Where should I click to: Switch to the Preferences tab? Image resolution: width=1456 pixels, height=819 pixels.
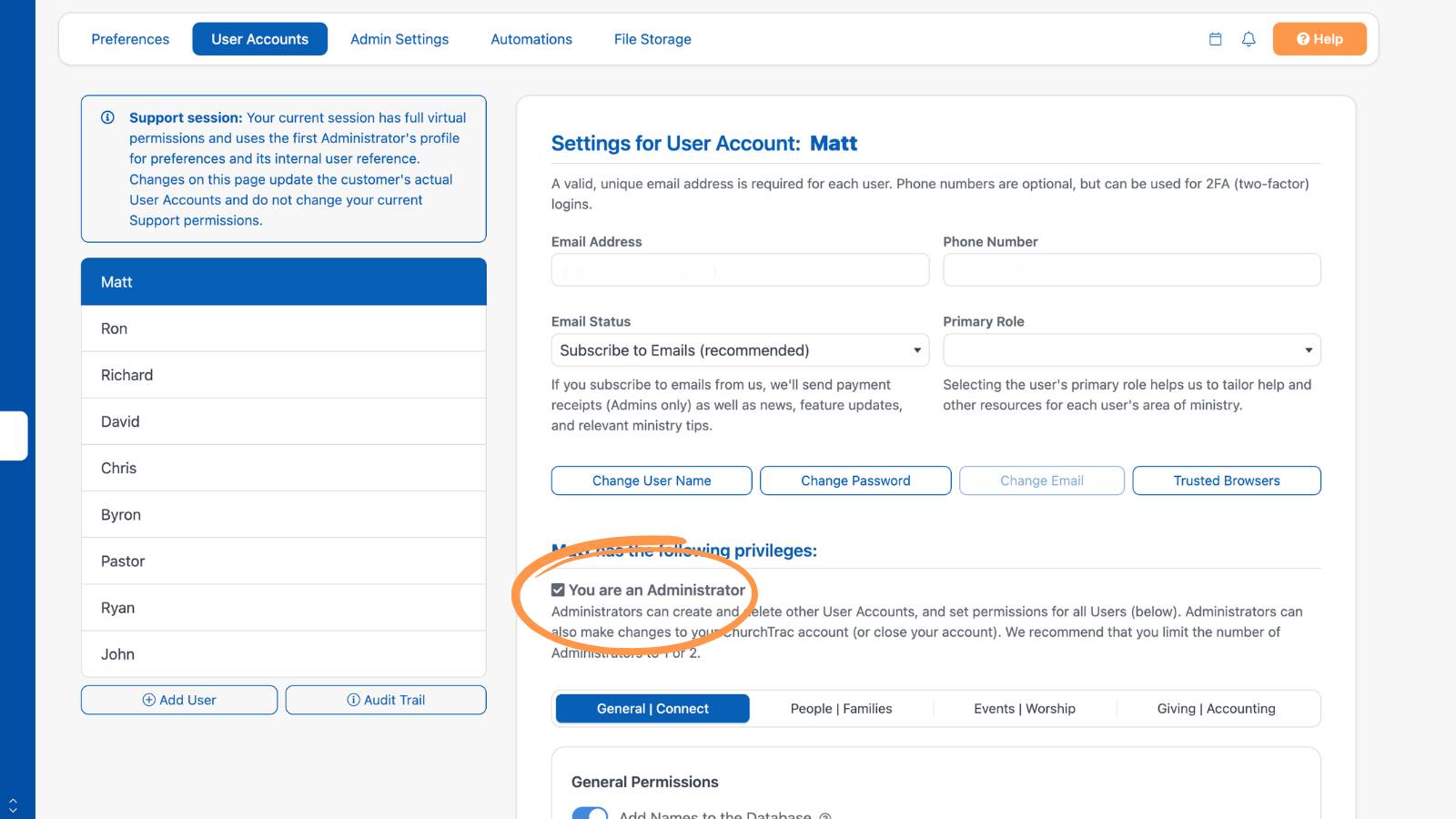(130, 39)
